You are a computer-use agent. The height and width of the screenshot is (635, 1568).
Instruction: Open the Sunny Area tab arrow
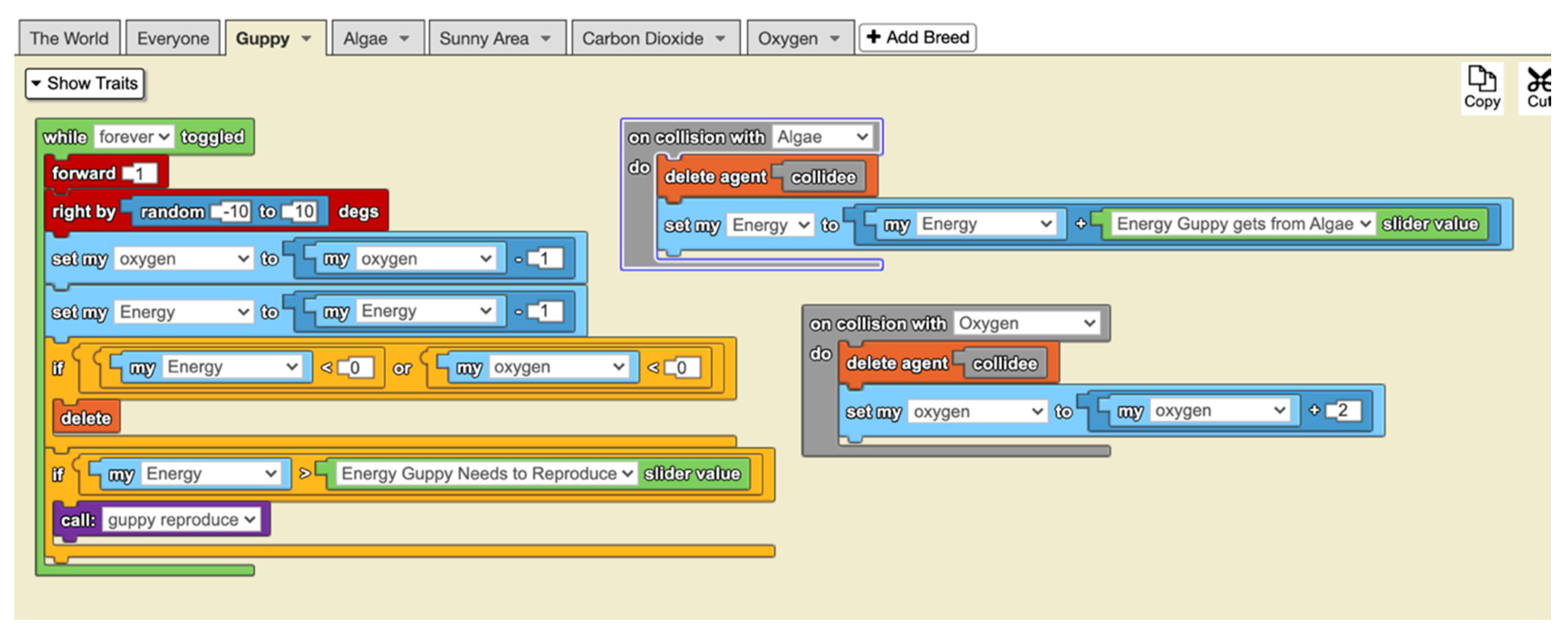pos(545,39)
